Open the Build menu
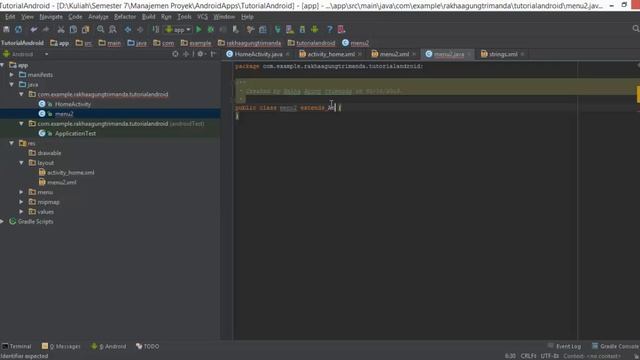Viewport: 640px width, 360px height. tap(149, 17)
